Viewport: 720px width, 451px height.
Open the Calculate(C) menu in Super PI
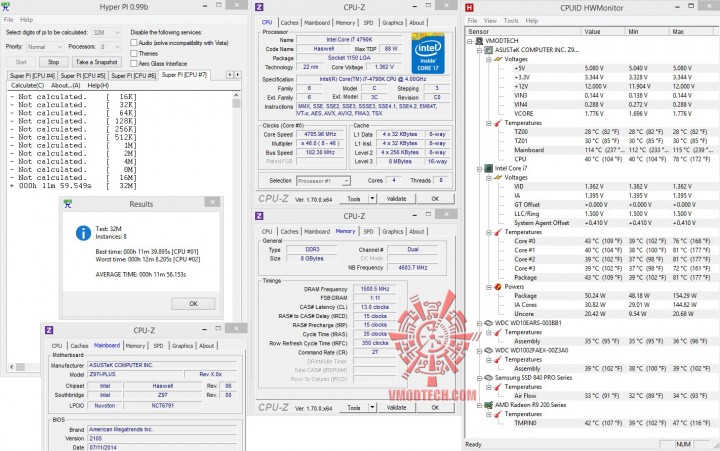pos(28,85)
